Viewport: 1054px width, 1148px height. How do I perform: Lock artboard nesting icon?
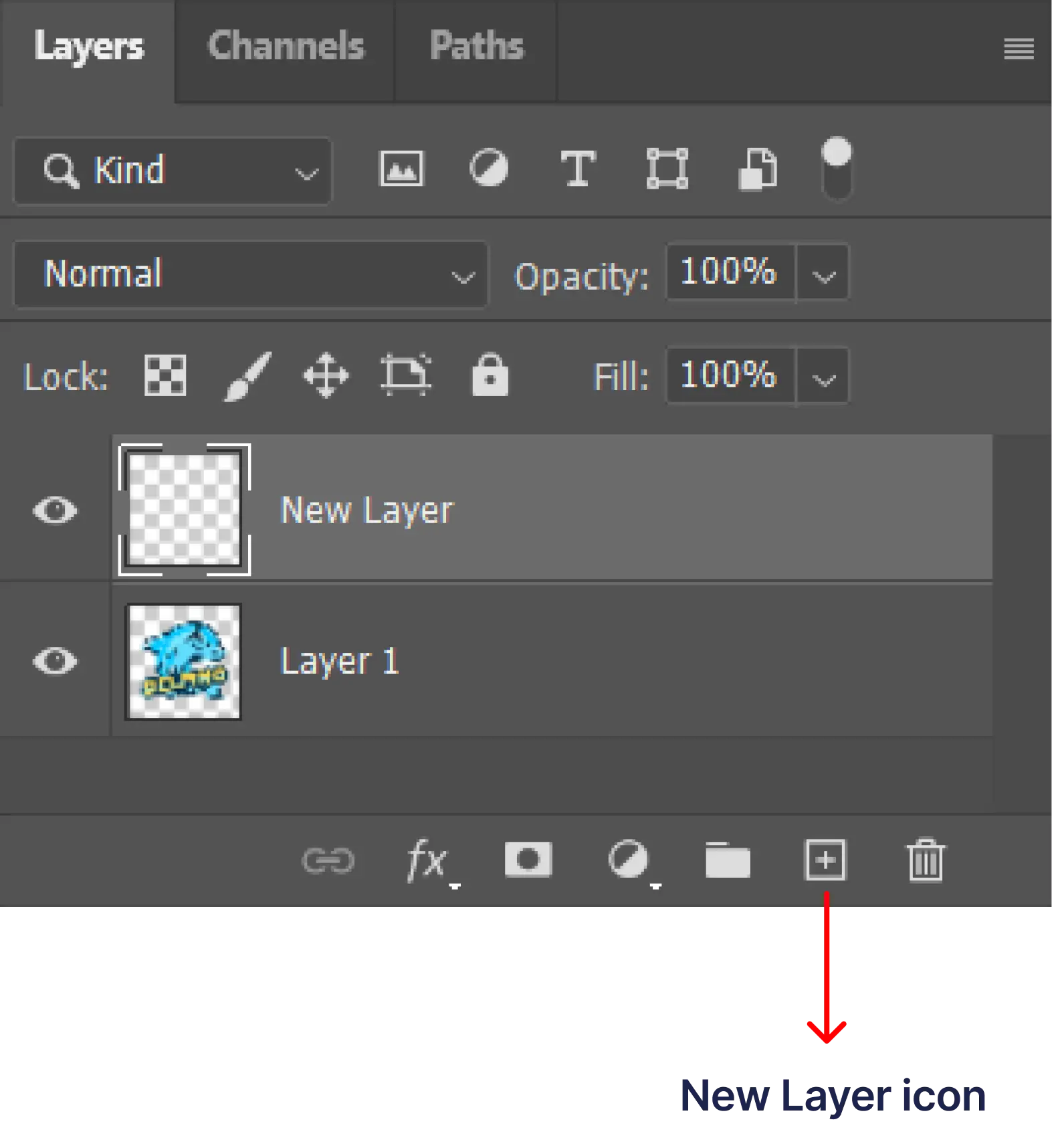tap(406, 375)
